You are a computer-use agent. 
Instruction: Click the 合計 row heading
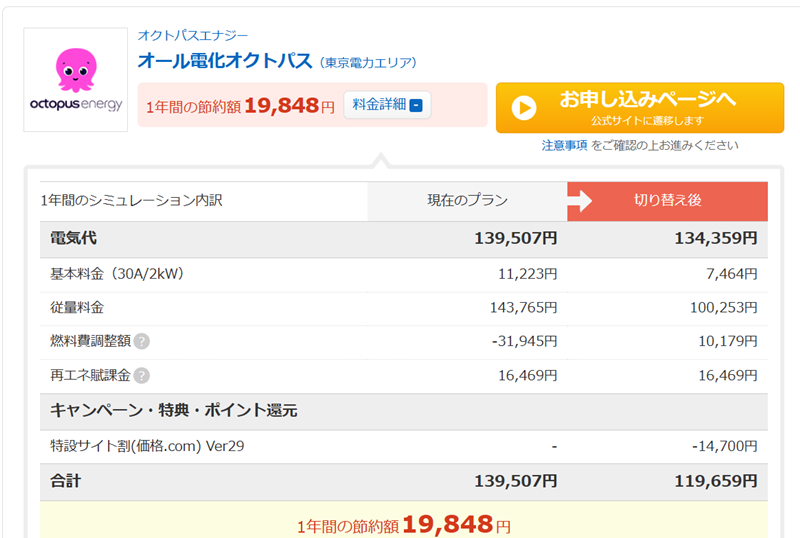(x=65, y=481)
